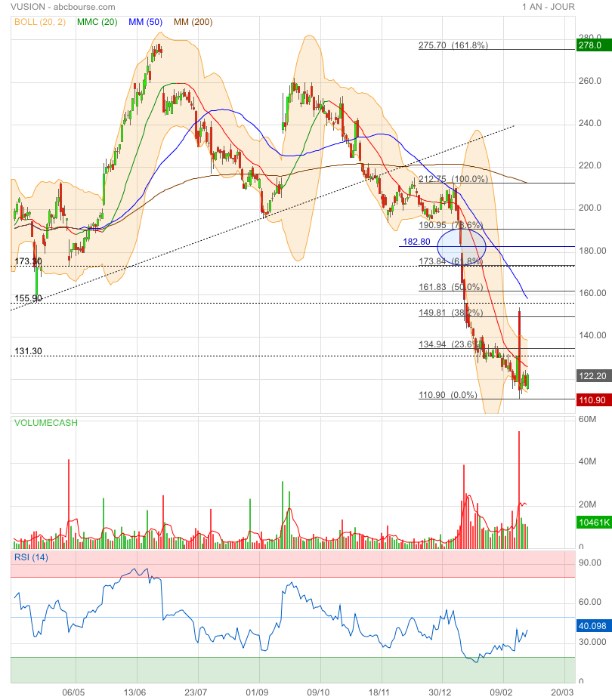Viewport: 612px width, 700px height.
Task: Click the green 278.0 price tag
Action: click(590, 45)
